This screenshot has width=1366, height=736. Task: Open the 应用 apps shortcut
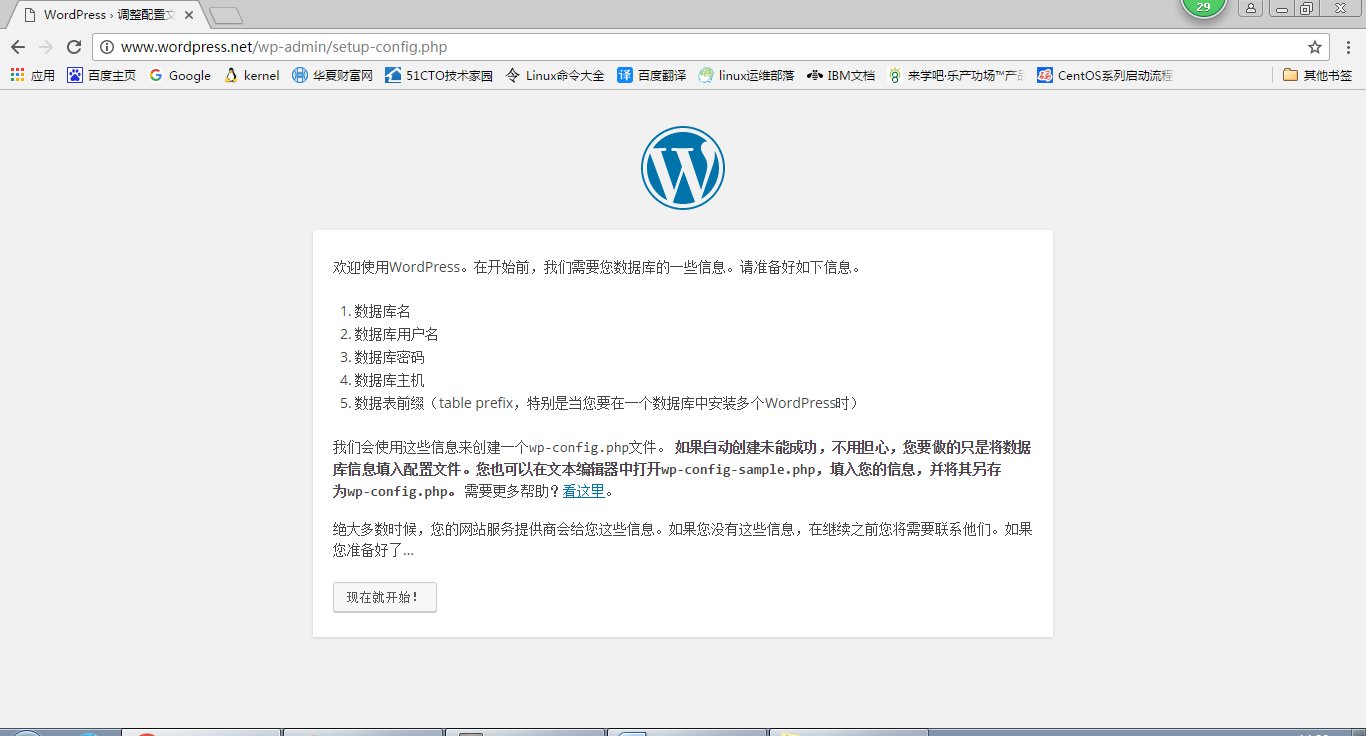[33, 75]
